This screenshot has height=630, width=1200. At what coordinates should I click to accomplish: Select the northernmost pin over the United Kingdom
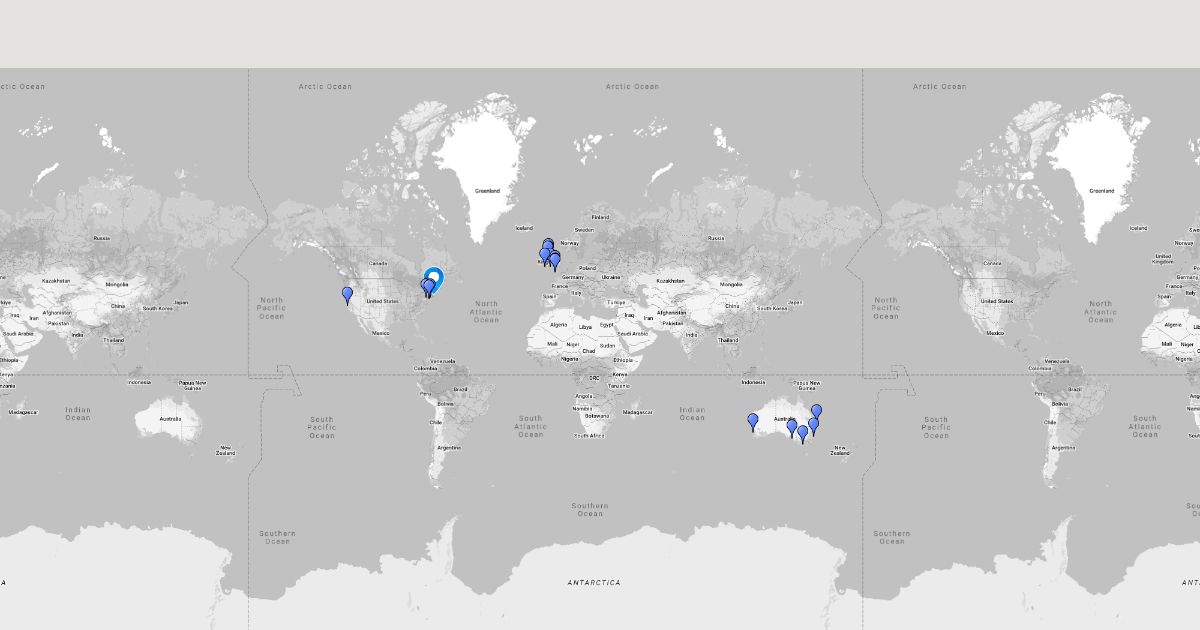tap(548, 243)
